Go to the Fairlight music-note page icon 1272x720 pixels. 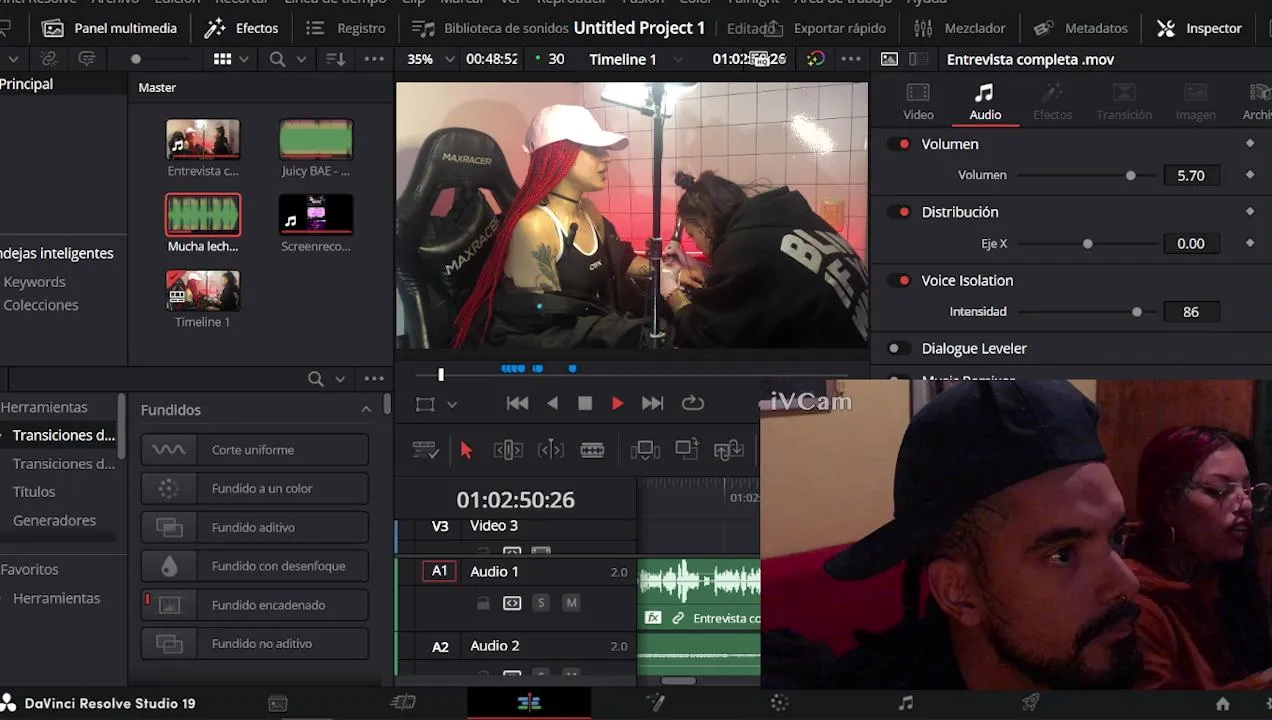click(x=905, y=703)
